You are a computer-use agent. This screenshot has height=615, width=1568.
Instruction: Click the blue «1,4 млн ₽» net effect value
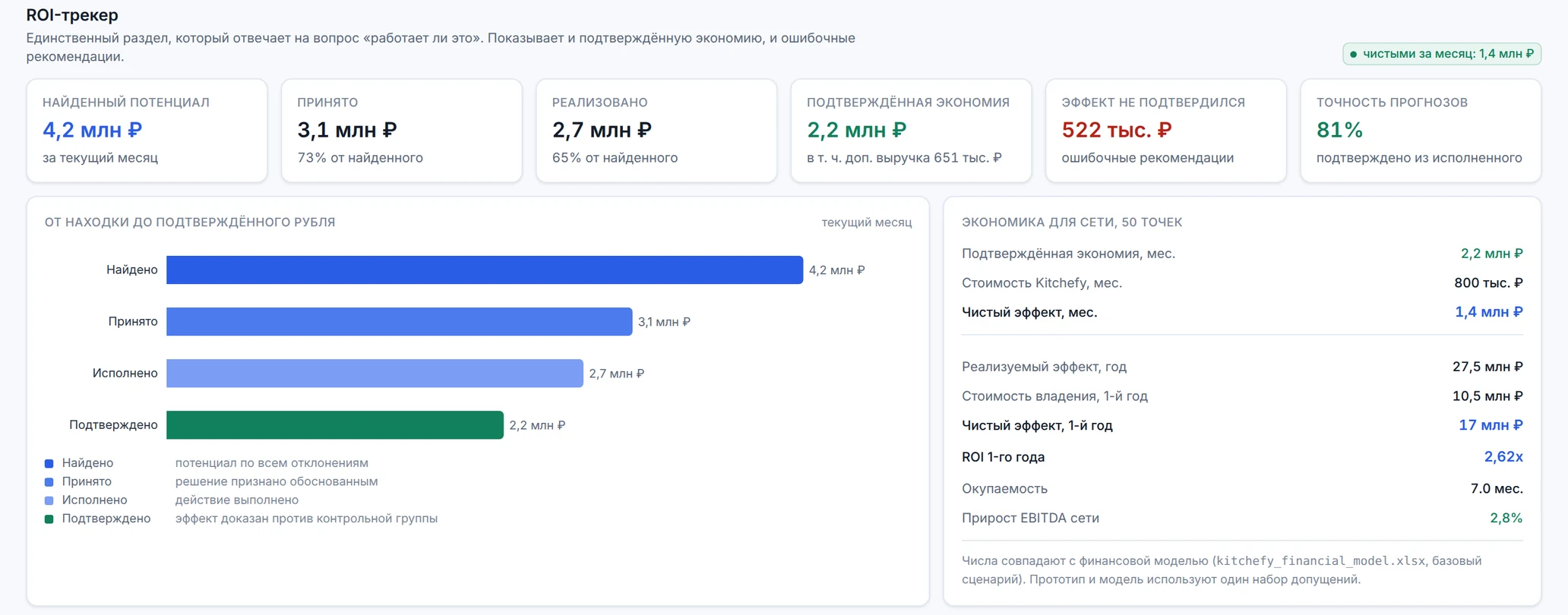pyautogui.click(x=1488, y=312)
